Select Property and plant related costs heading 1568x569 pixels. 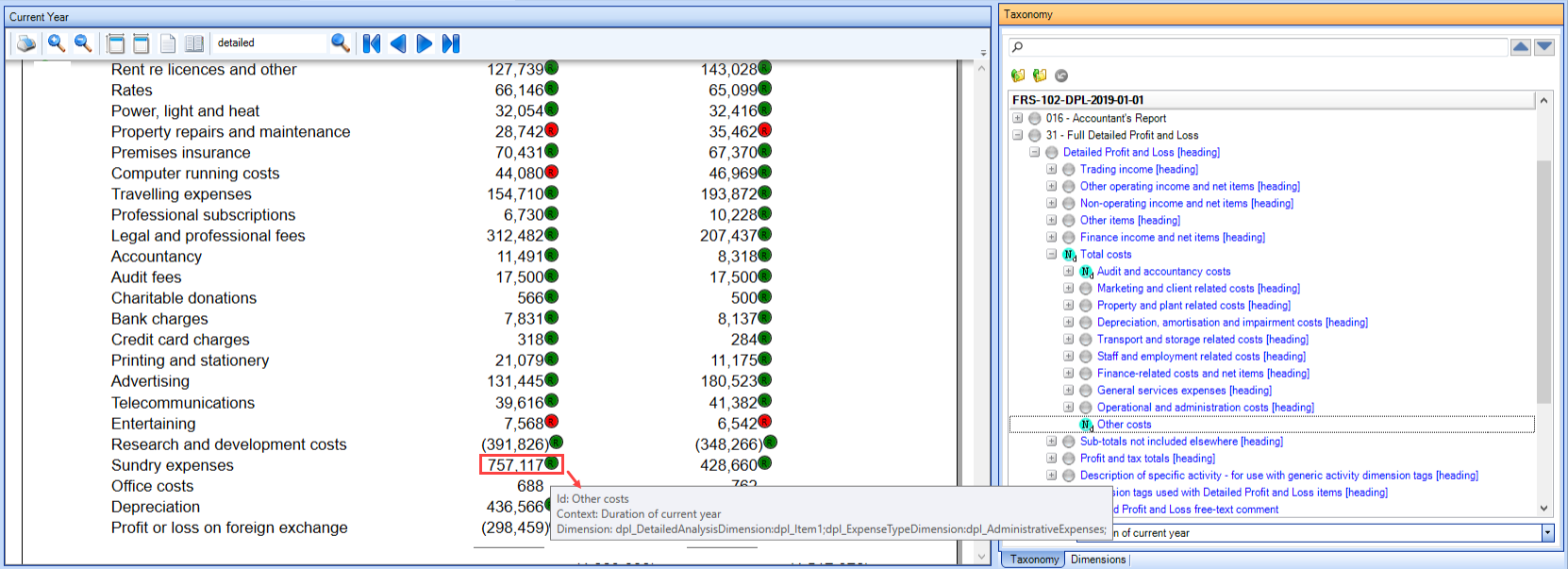(x=1193, y=306)
